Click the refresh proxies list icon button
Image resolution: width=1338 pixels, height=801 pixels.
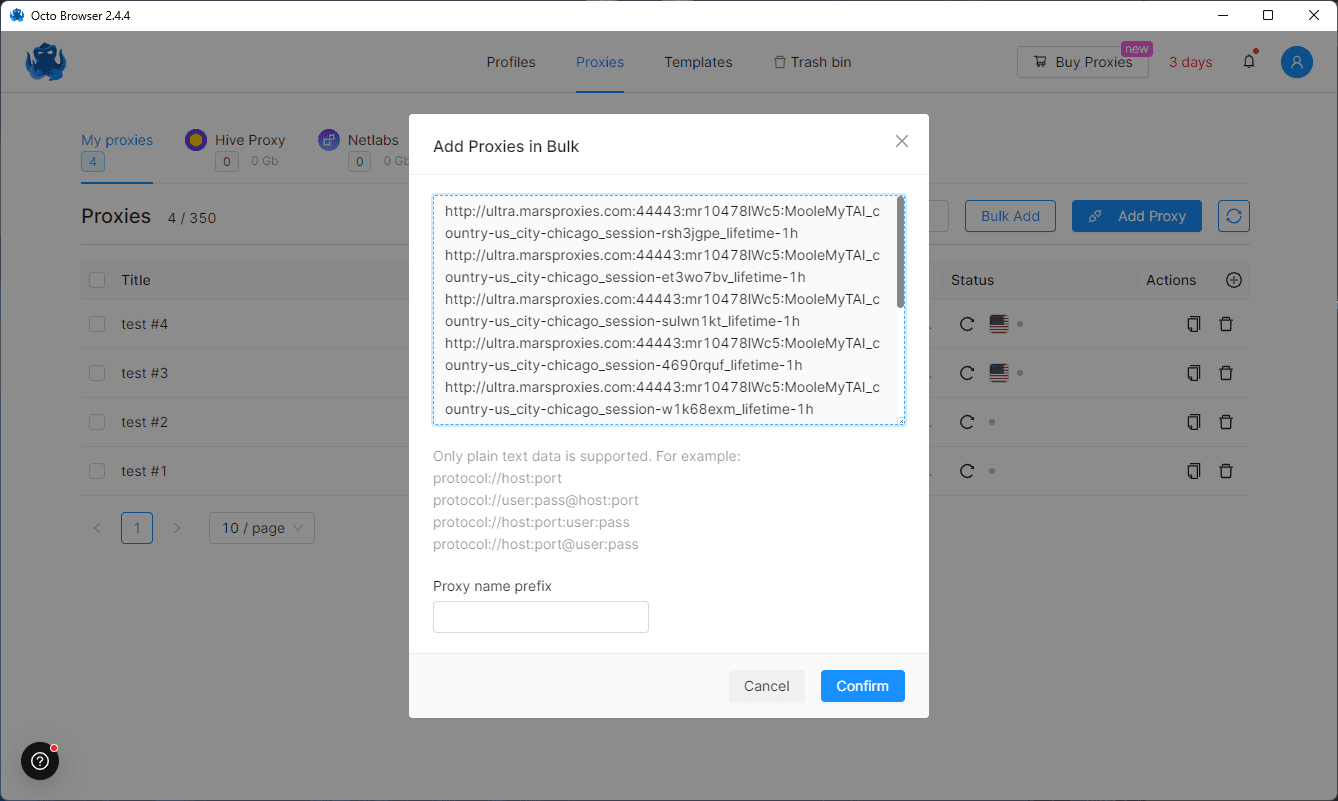pyautogui.click(x=1234, y=216)
